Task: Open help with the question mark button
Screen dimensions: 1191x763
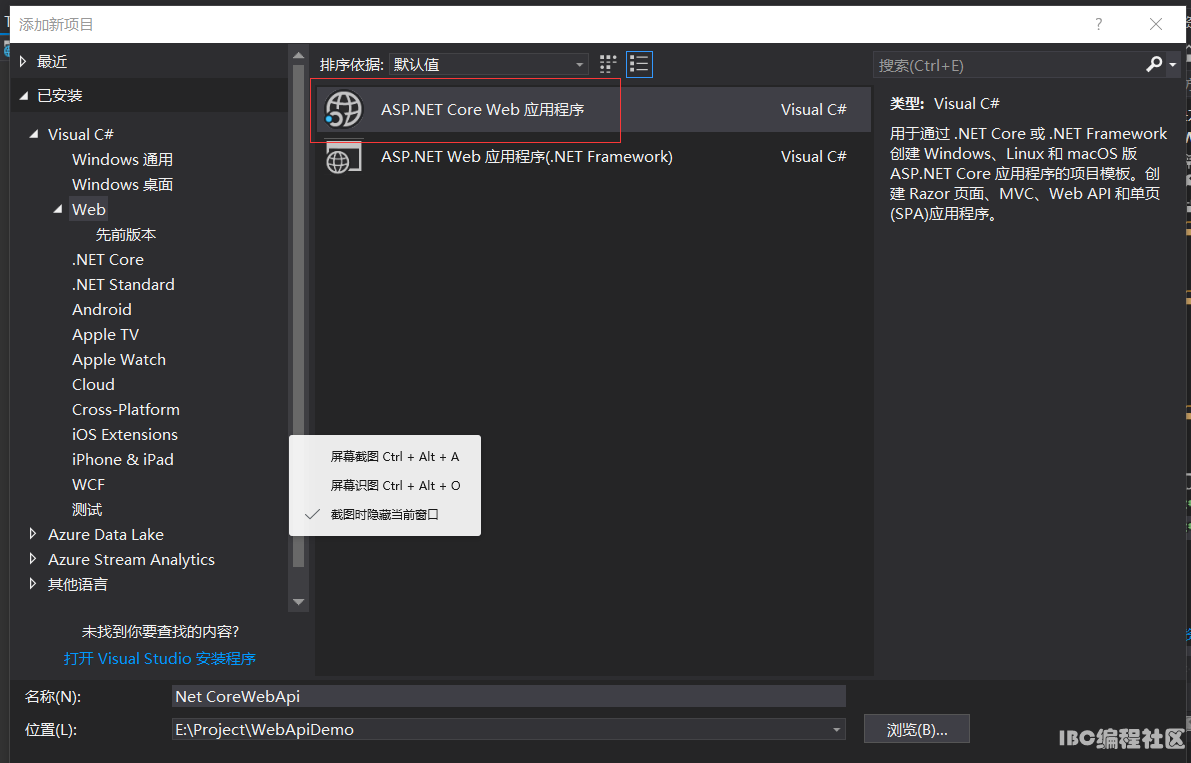Action: tap(1098, 24)
